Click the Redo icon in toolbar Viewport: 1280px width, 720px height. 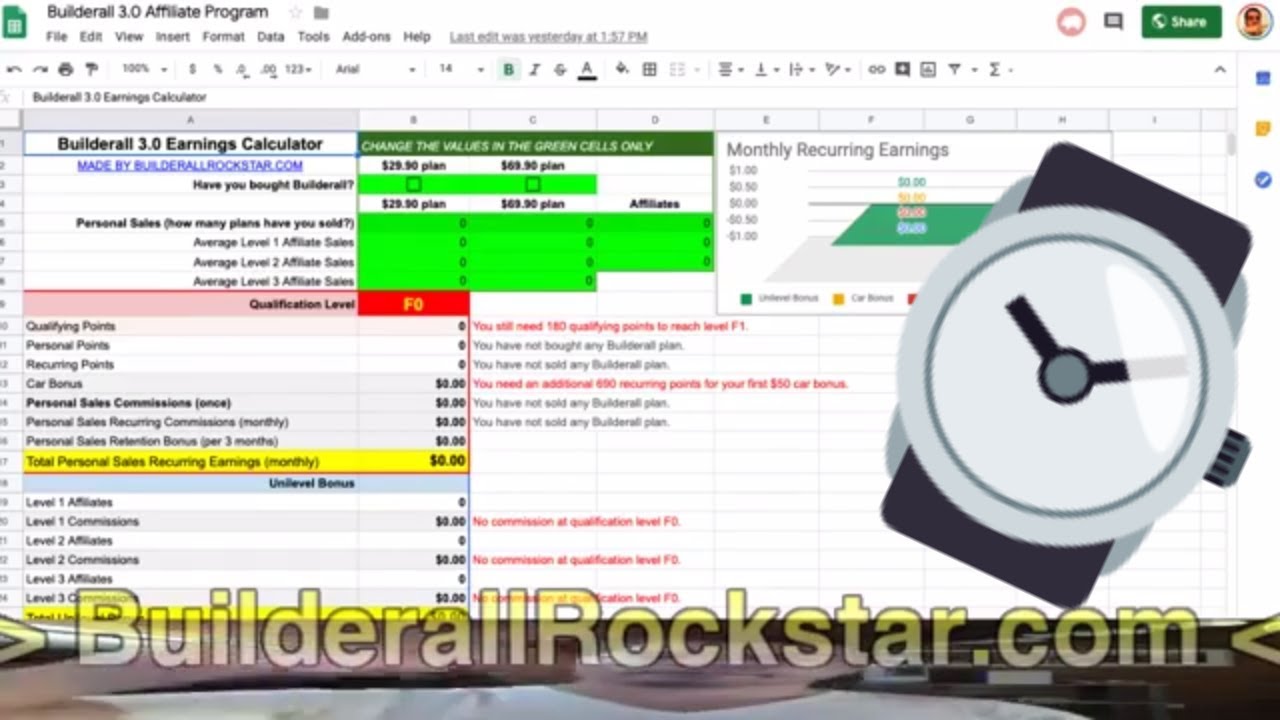pos(40,69)
